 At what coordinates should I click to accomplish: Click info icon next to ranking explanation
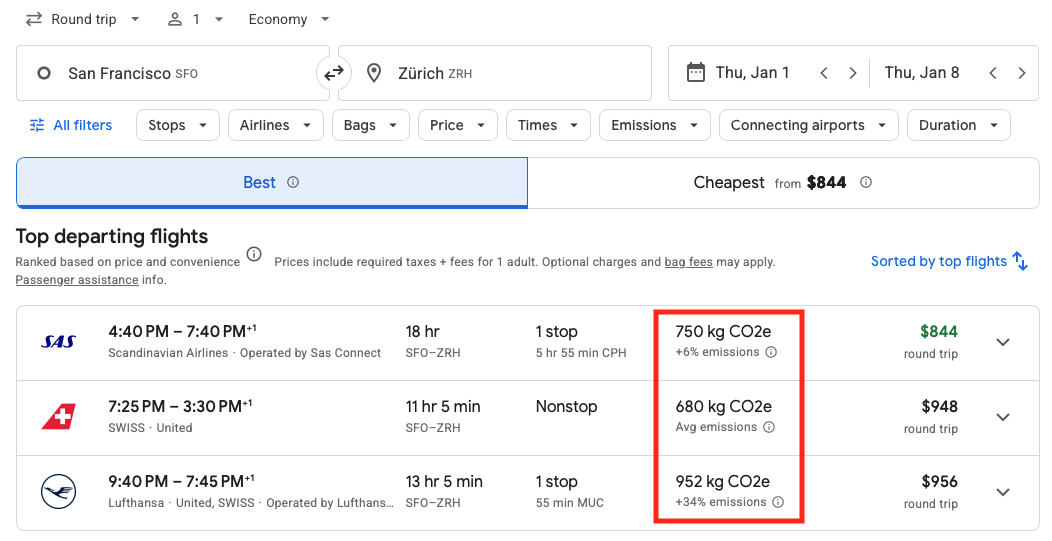click(254, 254)
